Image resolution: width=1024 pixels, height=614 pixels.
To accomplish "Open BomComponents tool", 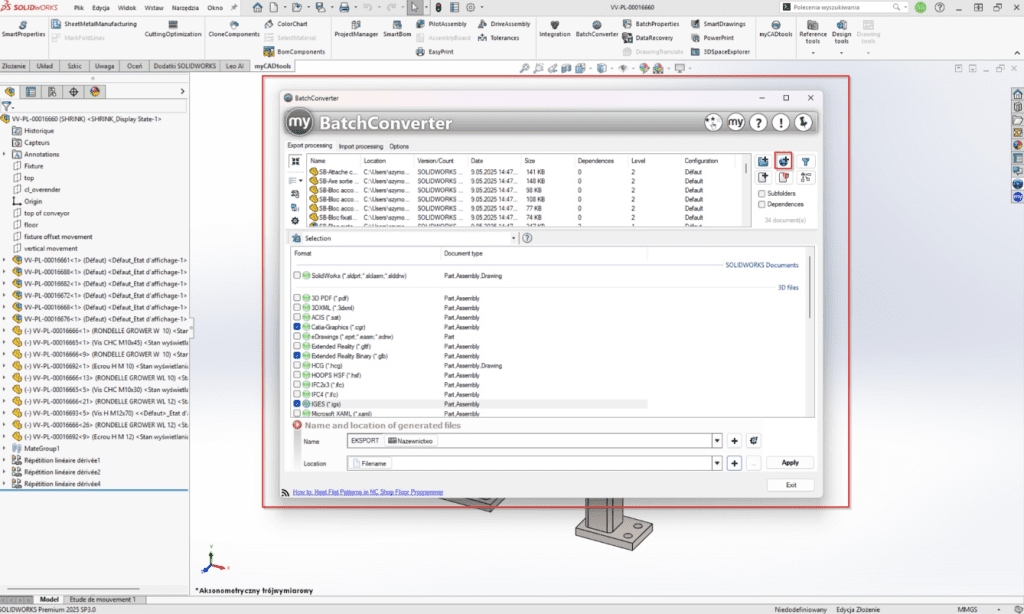I will (x=294, y=52).
